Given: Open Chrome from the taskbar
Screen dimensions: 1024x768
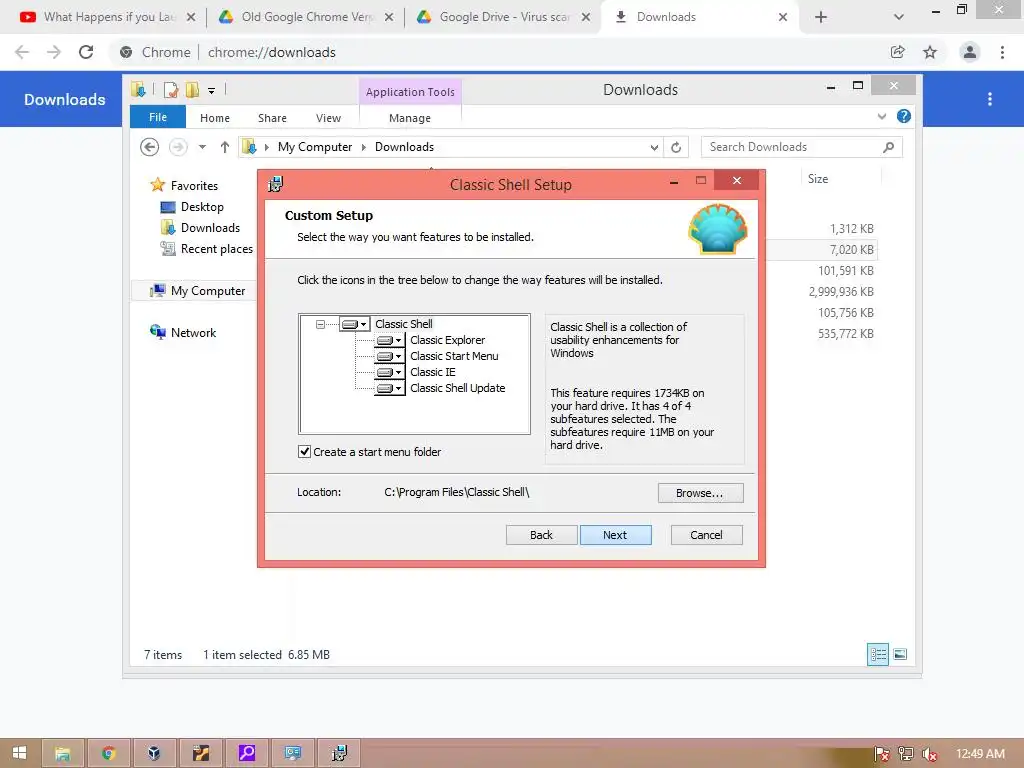Looking at the screenshot, I should [x=108, y=753].
